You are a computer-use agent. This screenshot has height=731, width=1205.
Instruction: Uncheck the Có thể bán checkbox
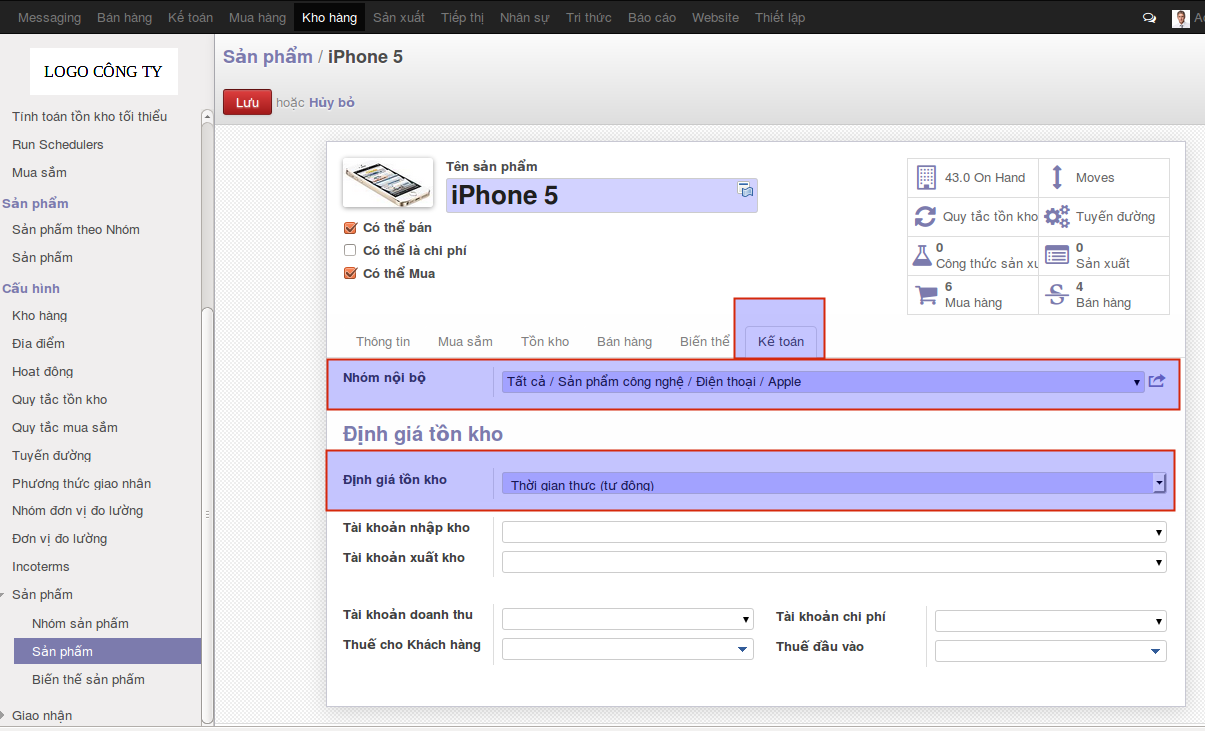[350, 228]
